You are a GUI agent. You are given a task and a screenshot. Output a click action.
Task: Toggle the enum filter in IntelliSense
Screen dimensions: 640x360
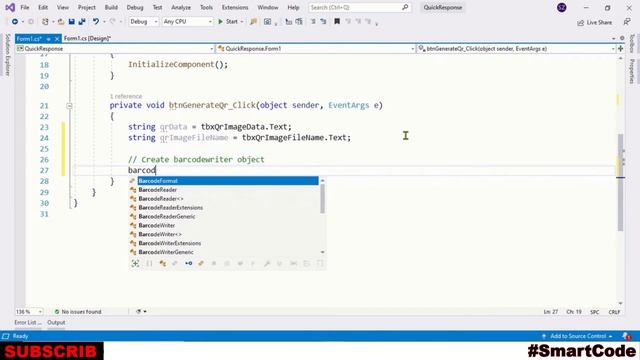point(200,264)
